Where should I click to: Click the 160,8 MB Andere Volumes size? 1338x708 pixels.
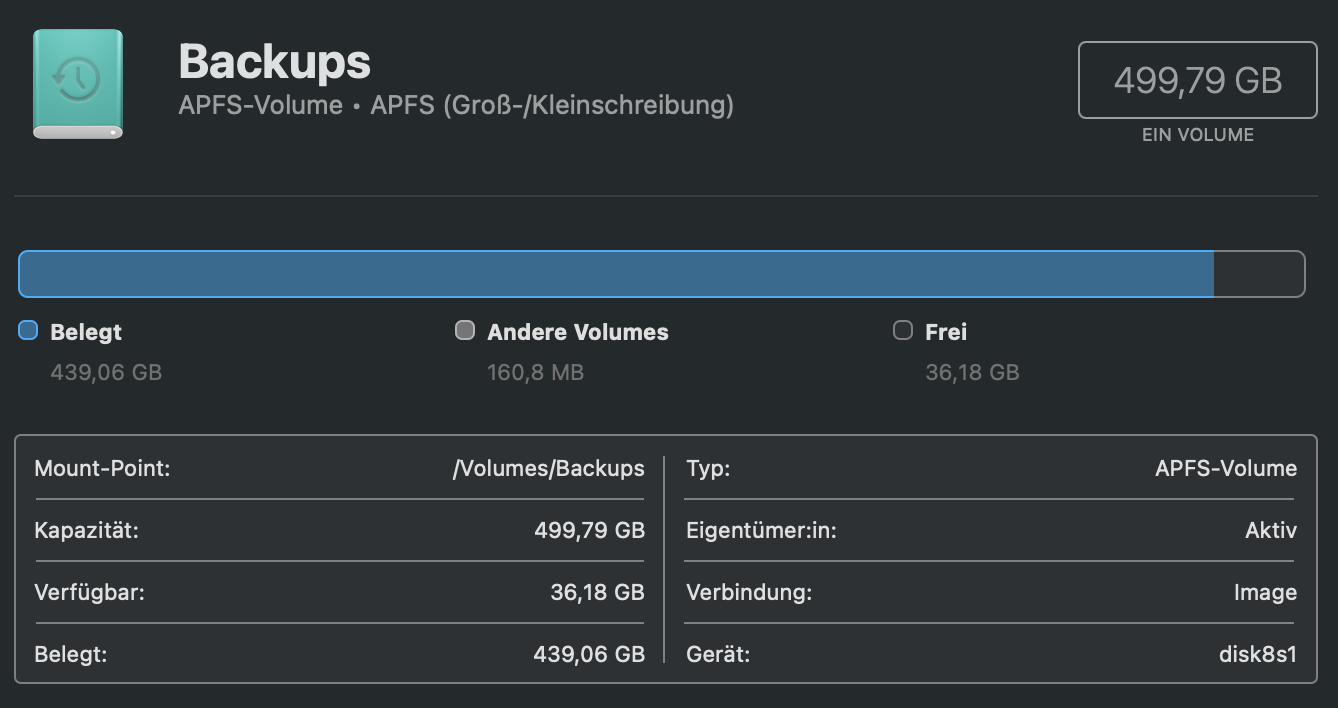click(535, 373)
